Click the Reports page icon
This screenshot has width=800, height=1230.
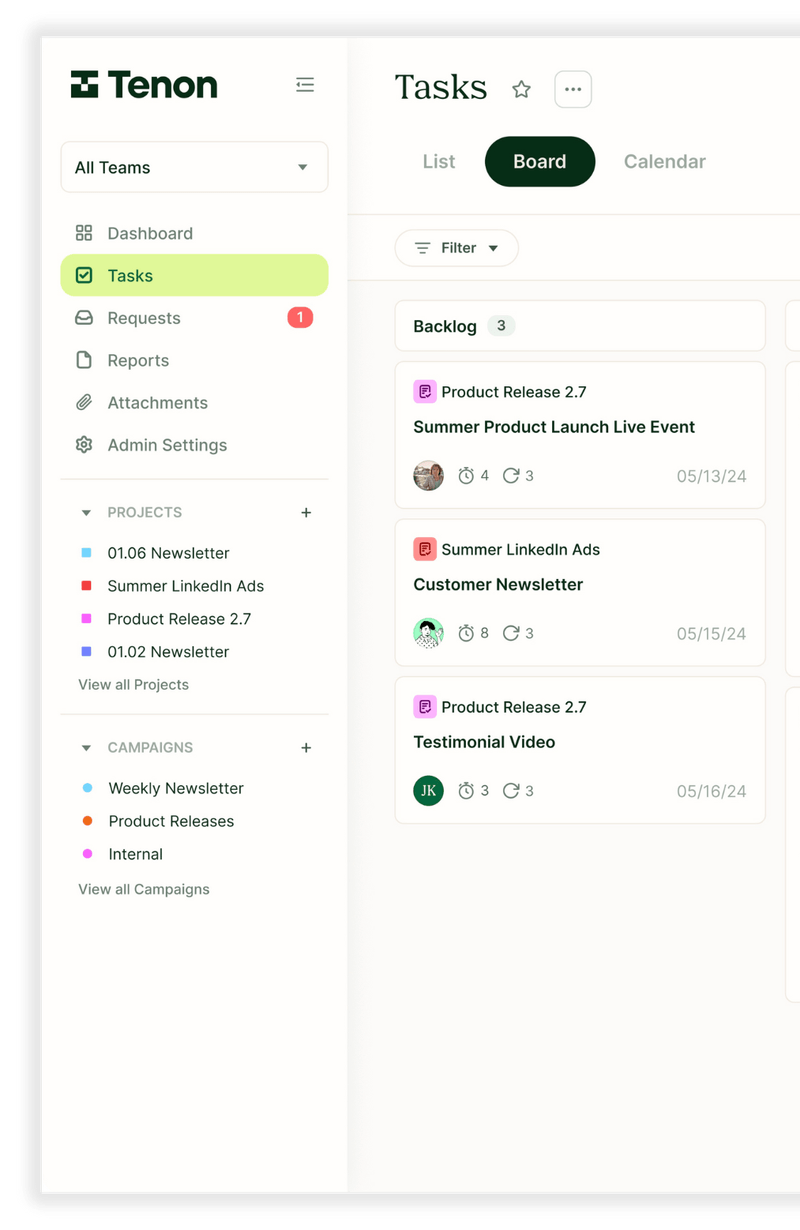tap(85, 360)
